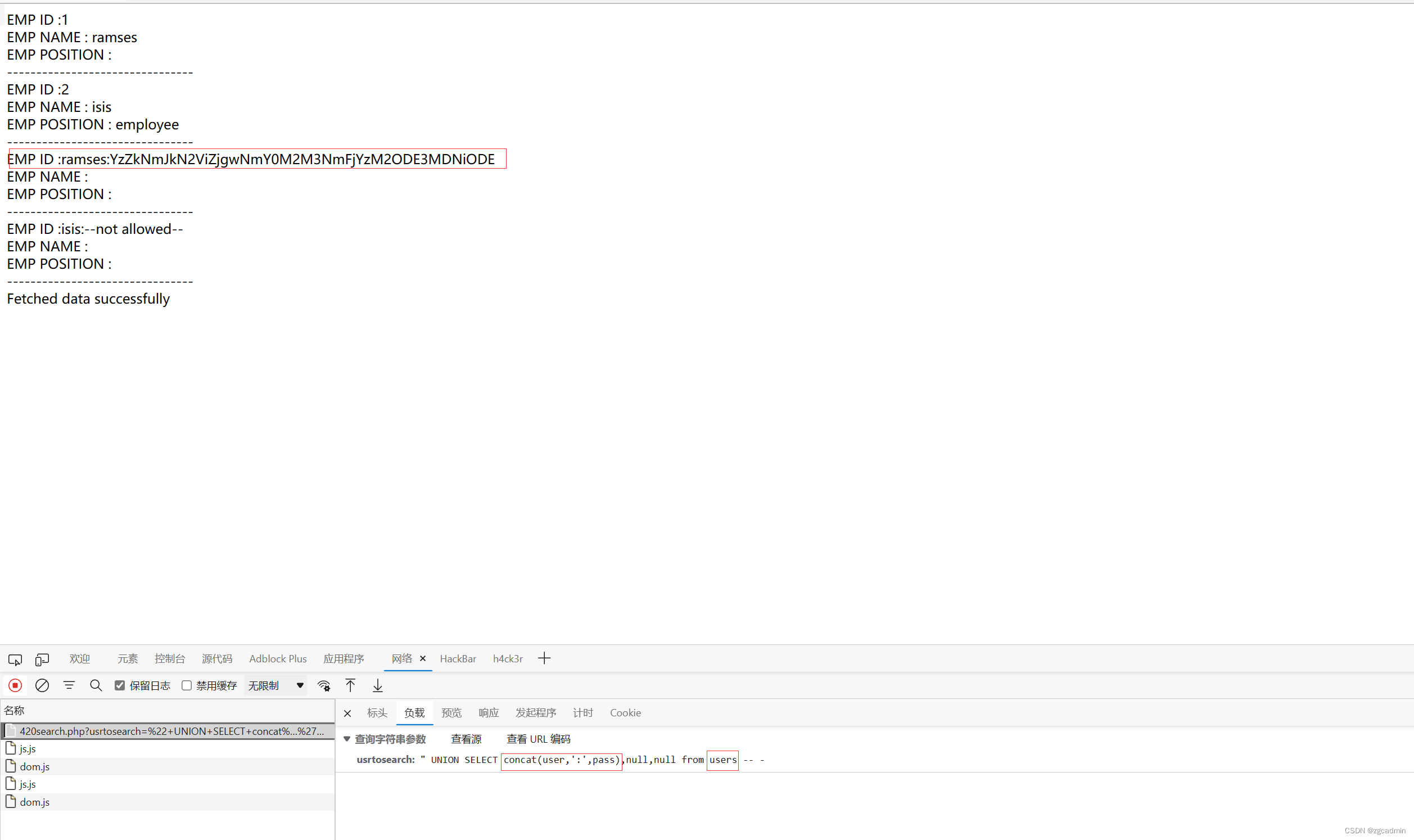This screenshot has width=1414, height=840.
Task: Clear the network log
Action: click(x=42, y=685)
